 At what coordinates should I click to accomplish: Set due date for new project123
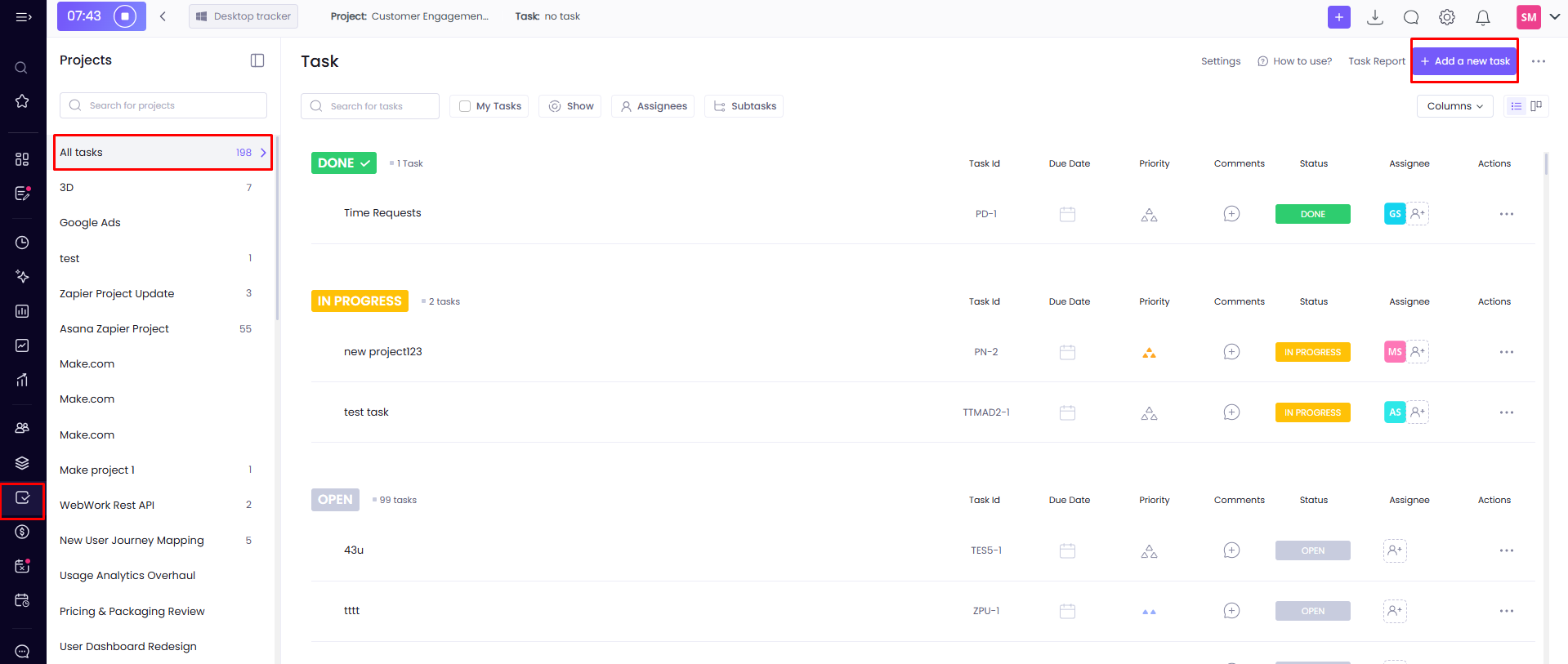click(1067, 352)
